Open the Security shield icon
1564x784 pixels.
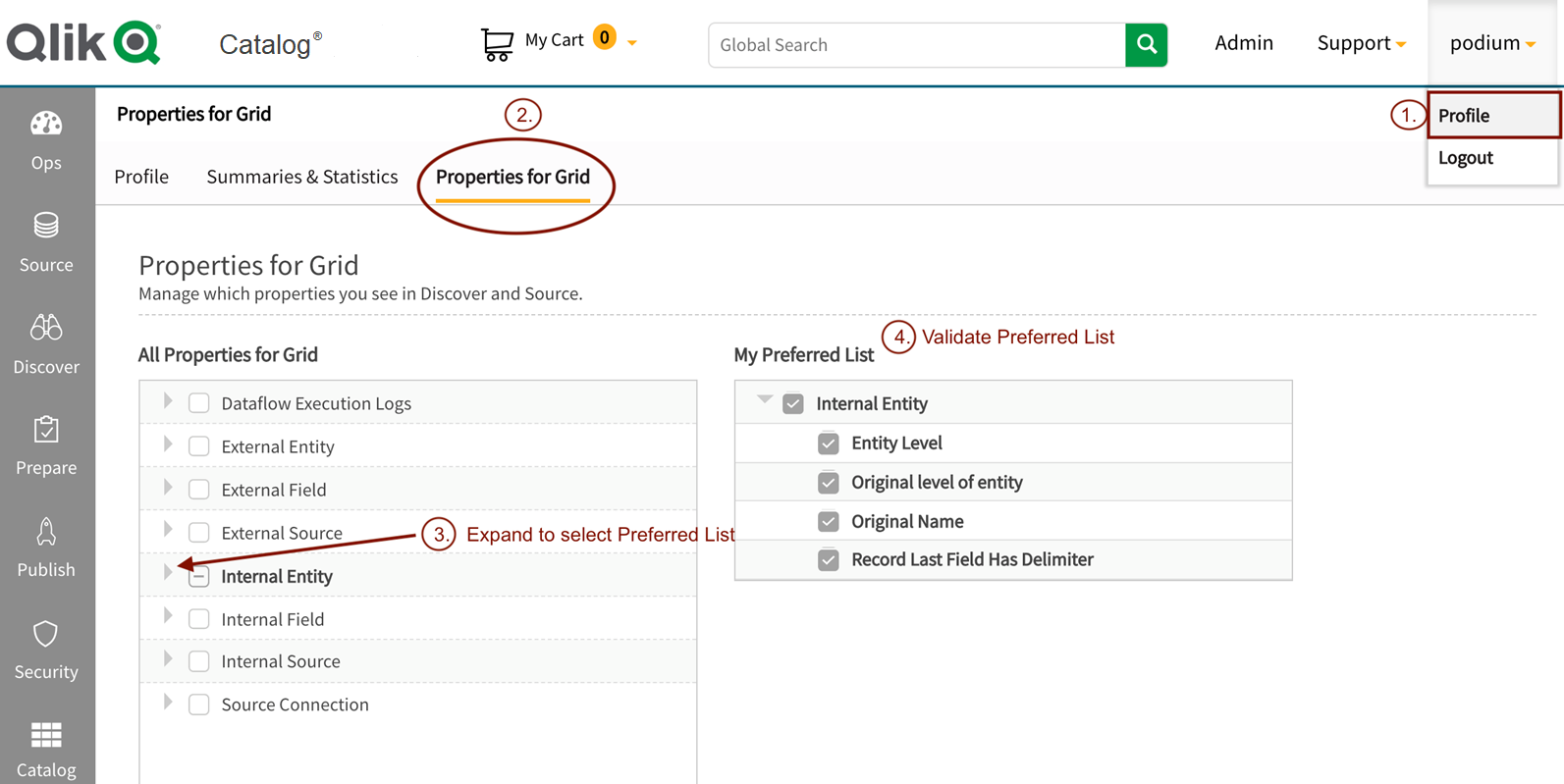click(x=46, y=634)
